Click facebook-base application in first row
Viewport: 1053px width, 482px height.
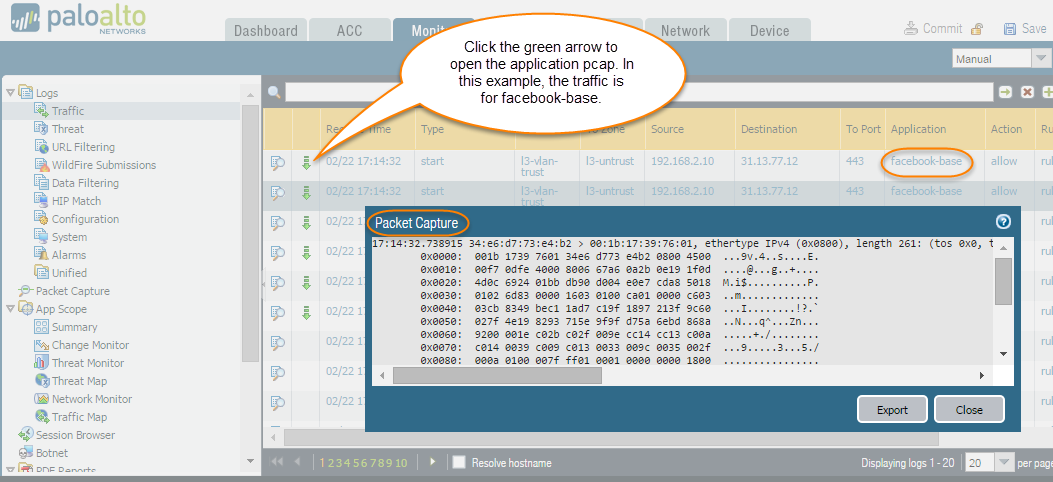point(926,161)
